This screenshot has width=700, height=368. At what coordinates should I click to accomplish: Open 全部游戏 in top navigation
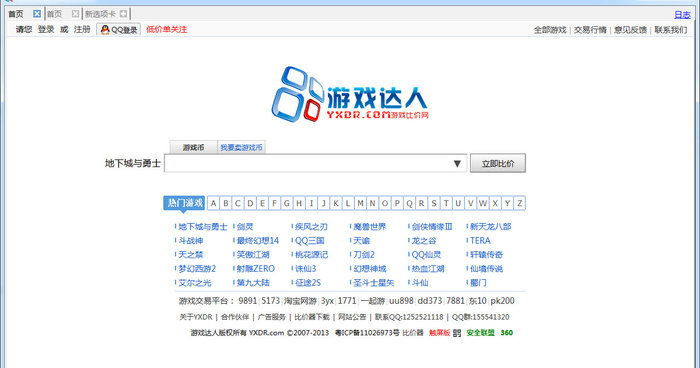point(550,30)
